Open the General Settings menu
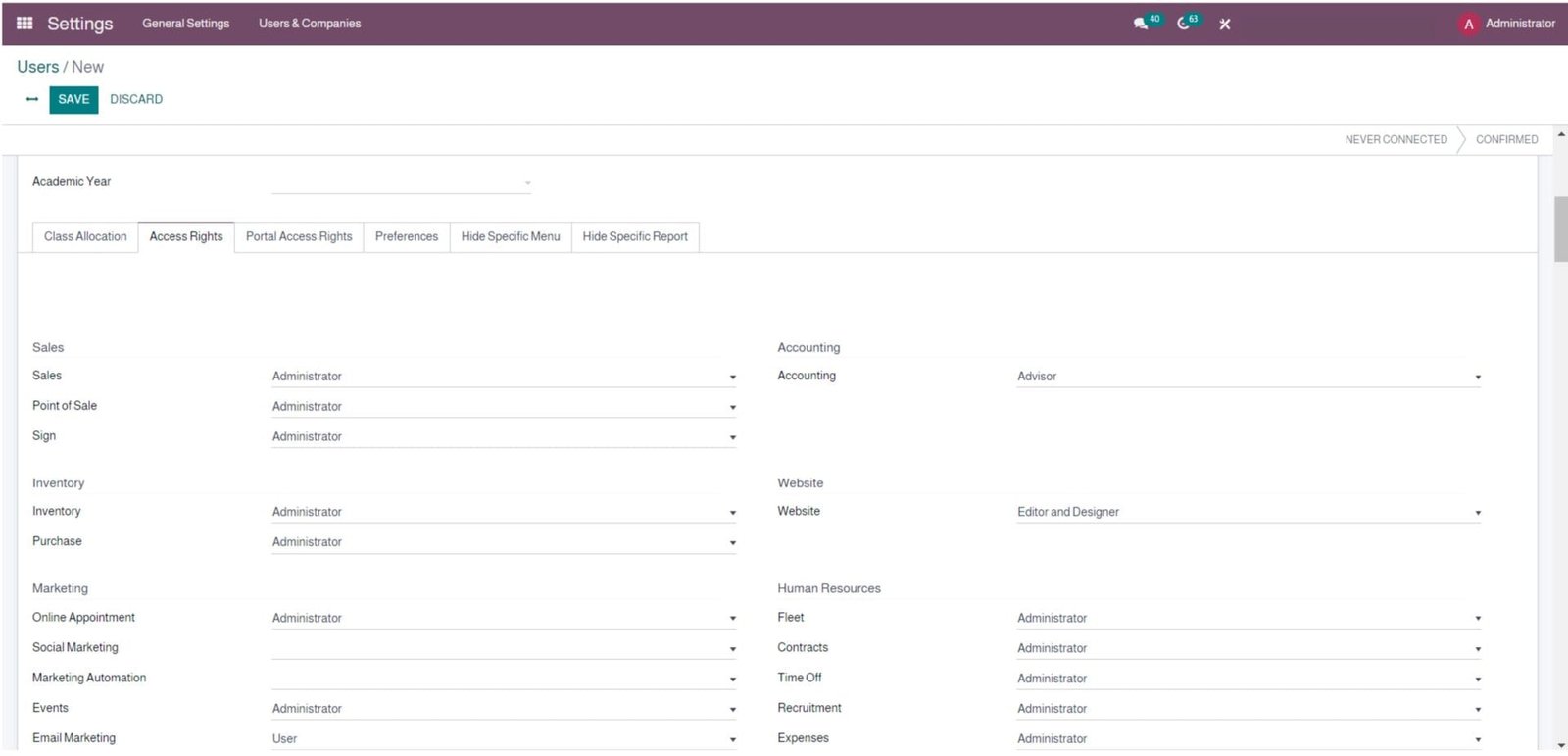1568x756 pixels. pos(185,24)
